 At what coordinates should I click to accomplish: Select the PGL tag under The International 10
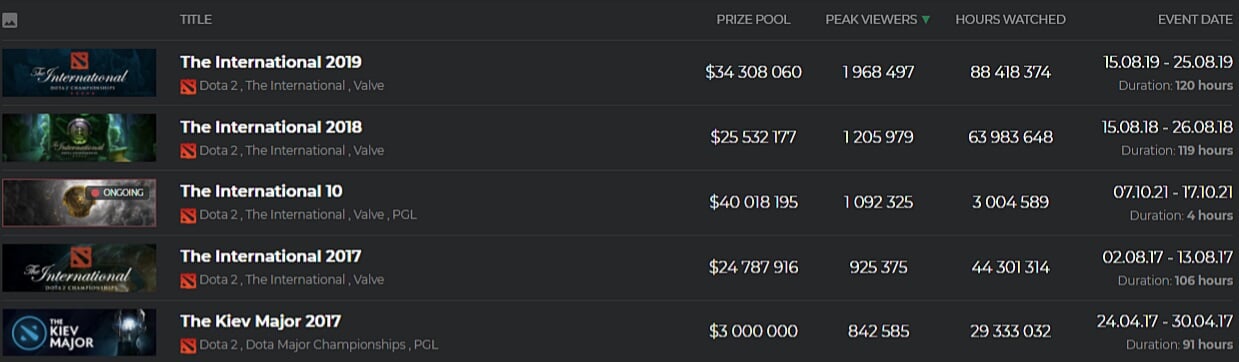(x=405, y=215)
